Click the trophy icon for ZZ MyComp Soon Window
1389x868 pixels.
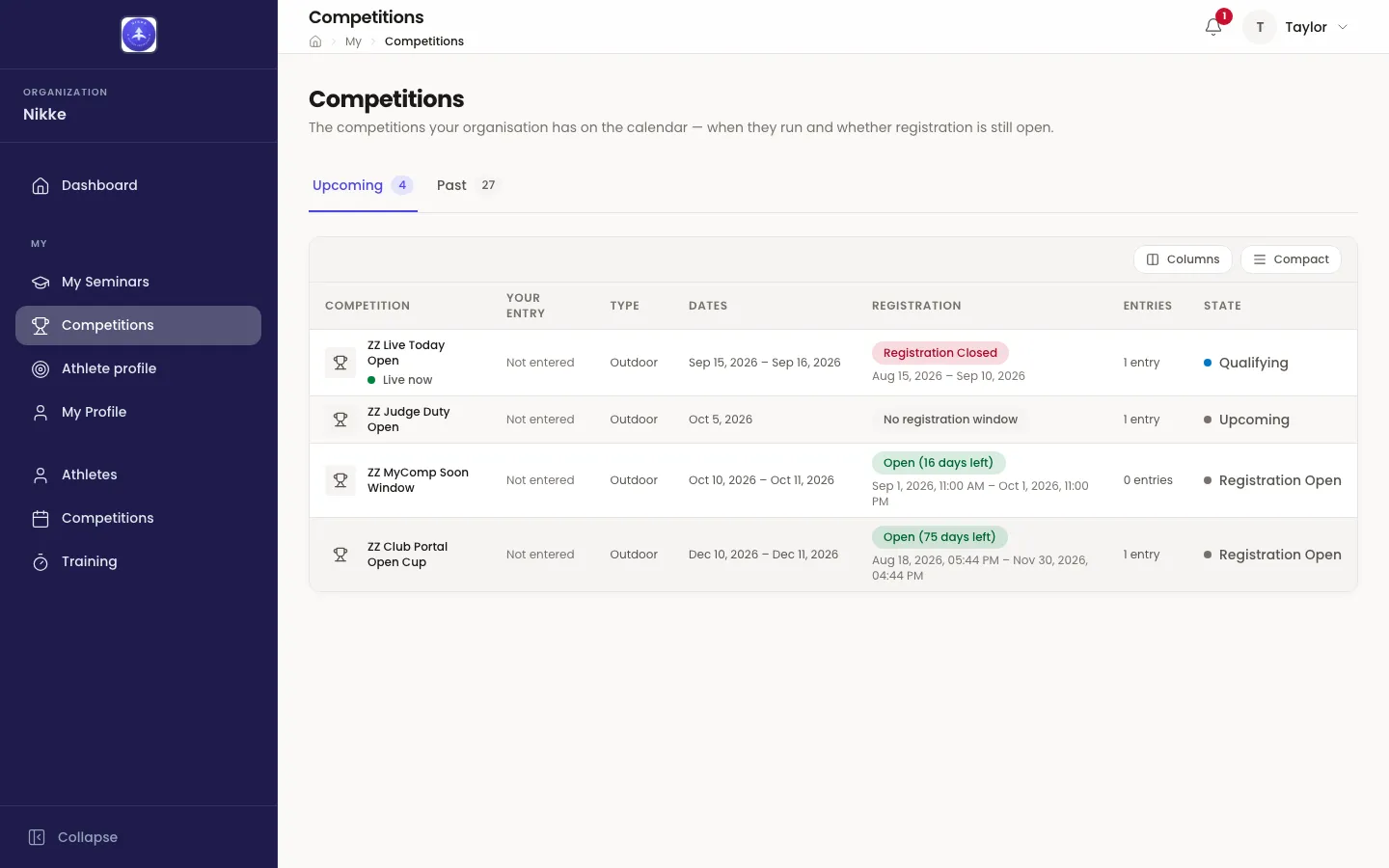tap(340, 480)
